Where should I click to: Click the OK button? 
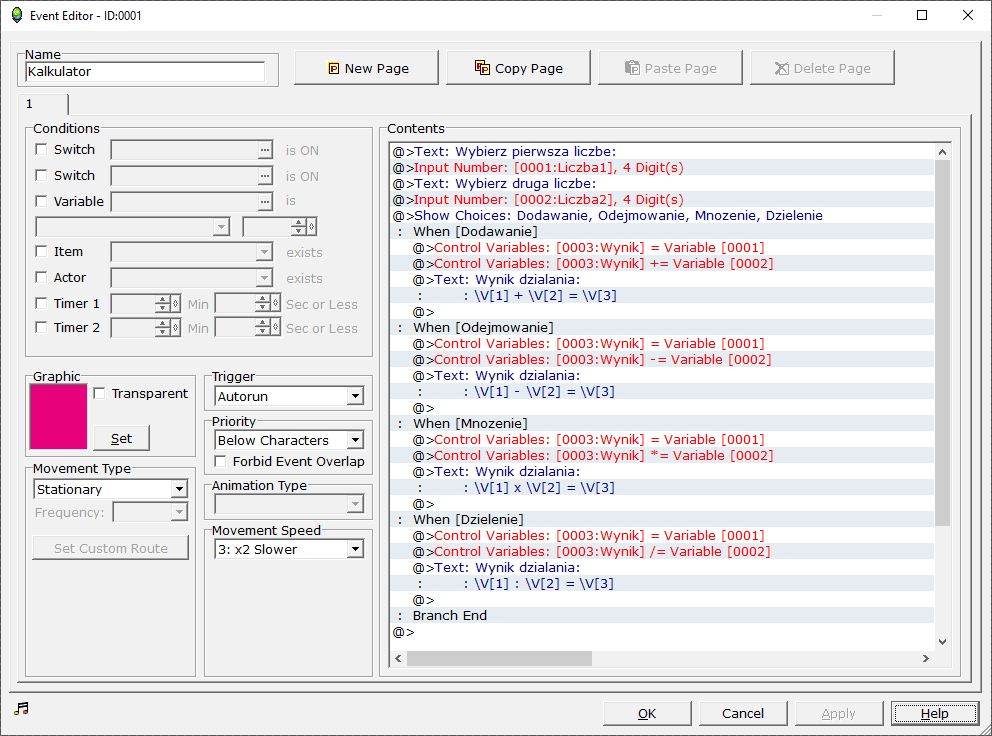click(x=647, y=713)
